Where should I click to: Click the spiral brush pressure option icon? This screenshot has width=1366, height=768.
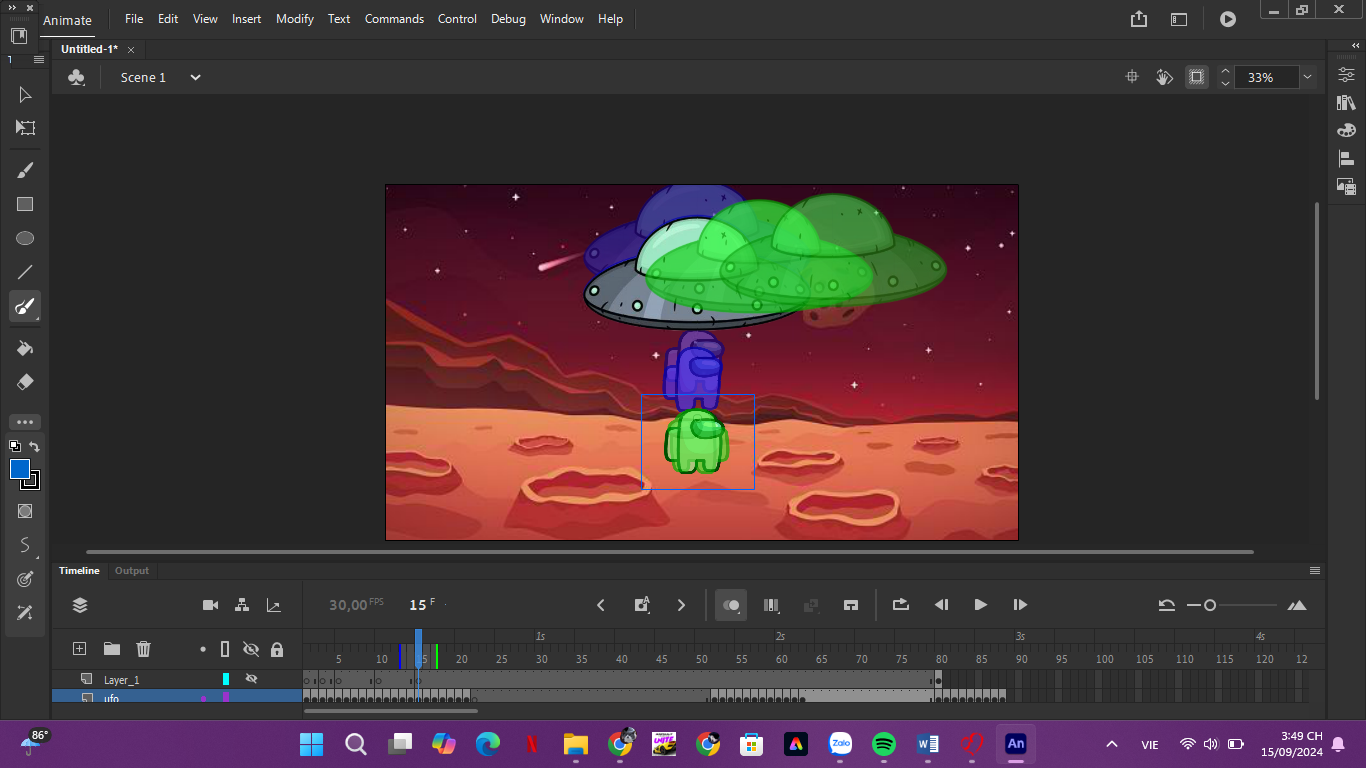pos(25,579)
